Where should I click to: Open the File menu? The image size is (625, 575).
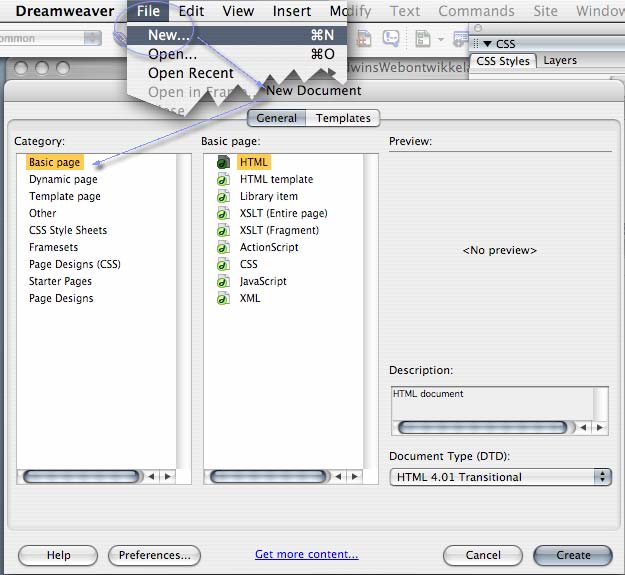[148, 11]
